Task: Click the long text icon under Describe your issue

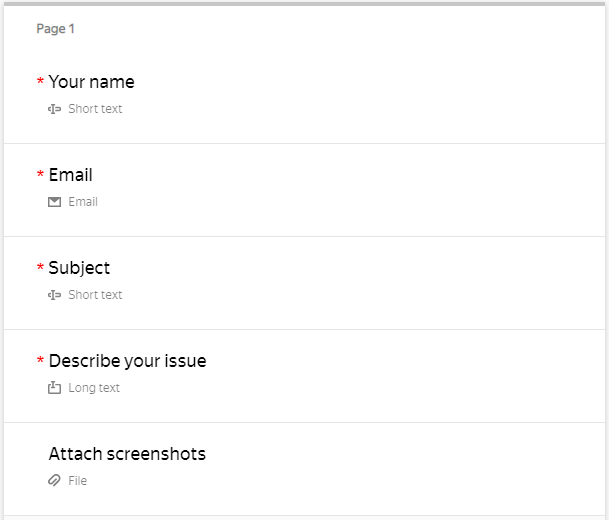Action: 55,388
